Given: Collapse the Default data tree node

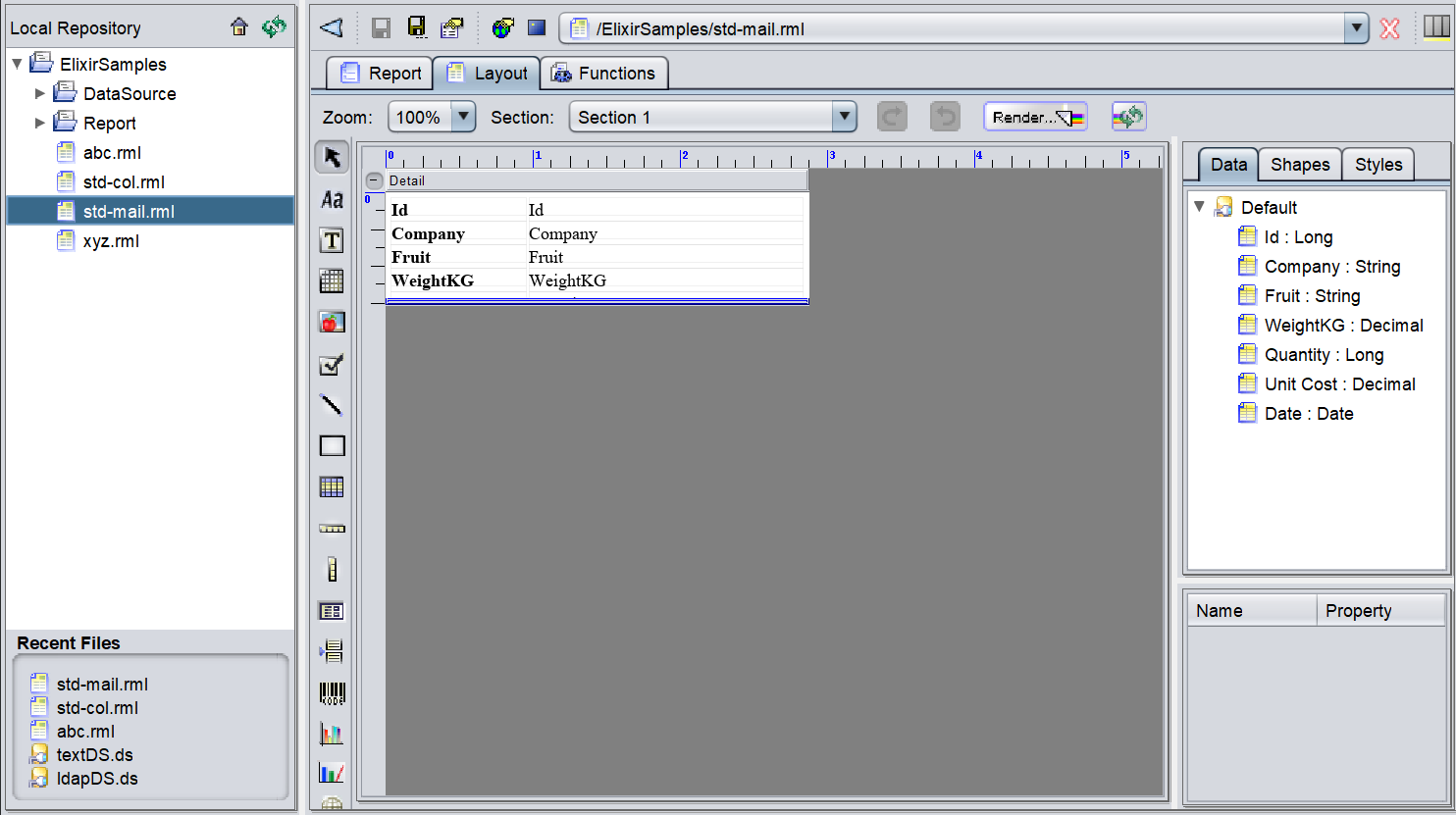Looking at the screenshot, I should point(1199,207).
